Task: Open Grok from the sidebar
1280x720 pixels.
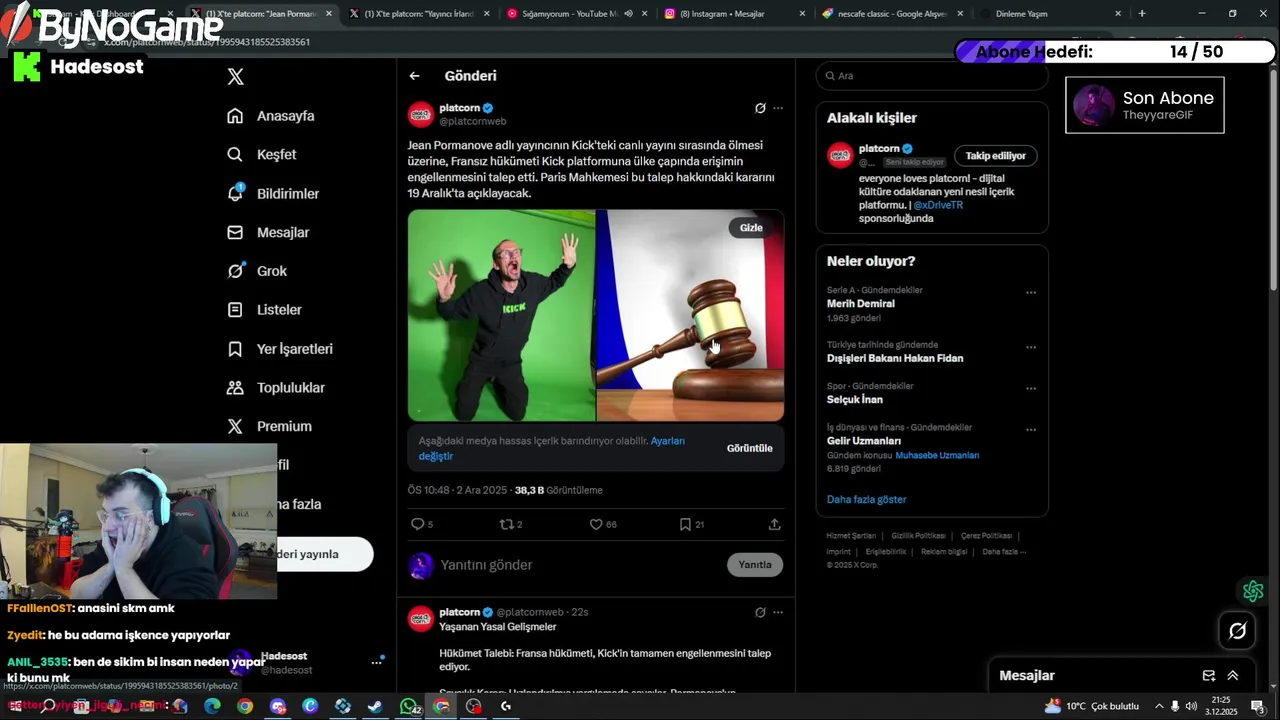Action: pos(257,271)
